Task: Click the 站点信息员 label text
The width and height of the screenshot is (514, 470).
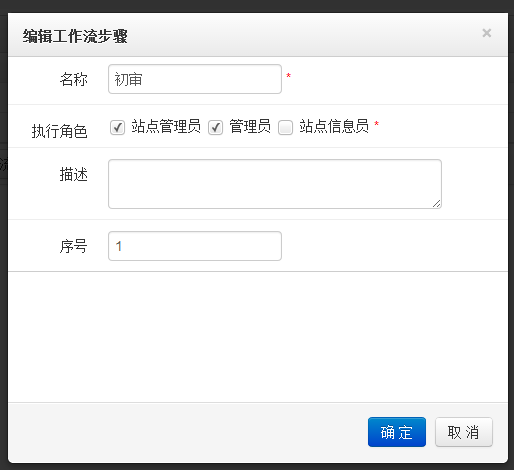Action: (x=334, y=126)
